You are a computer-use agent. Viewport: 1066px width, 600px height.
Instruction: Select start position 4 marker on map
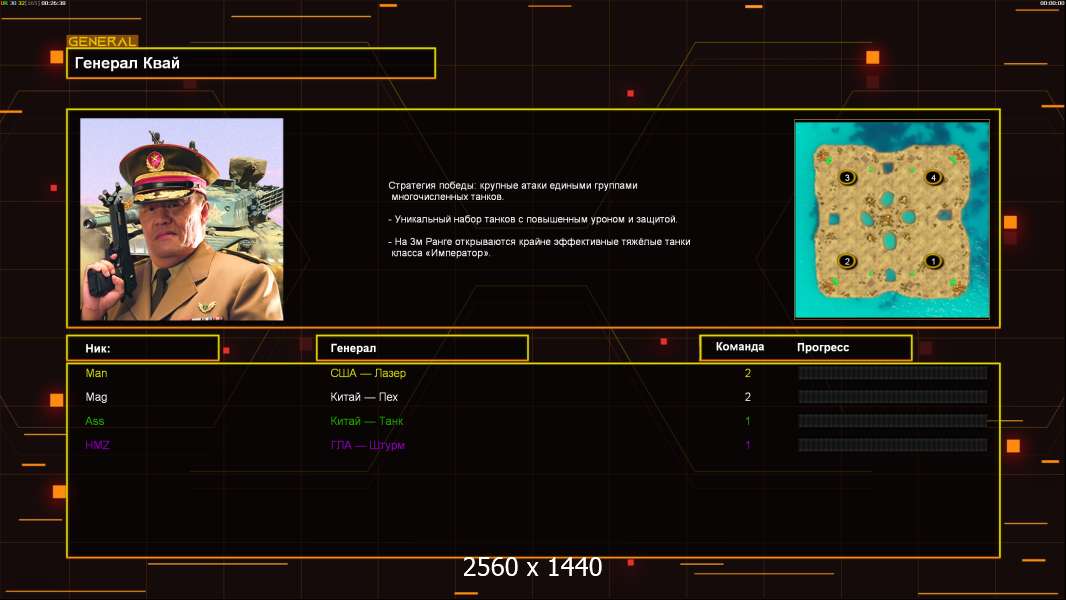coord(933,177)
